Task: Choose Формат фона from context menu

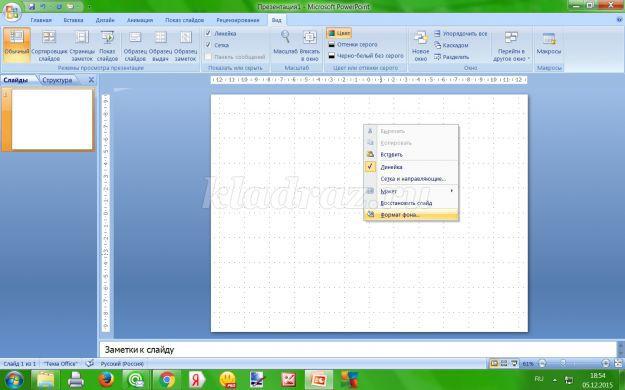Action: 411,215
